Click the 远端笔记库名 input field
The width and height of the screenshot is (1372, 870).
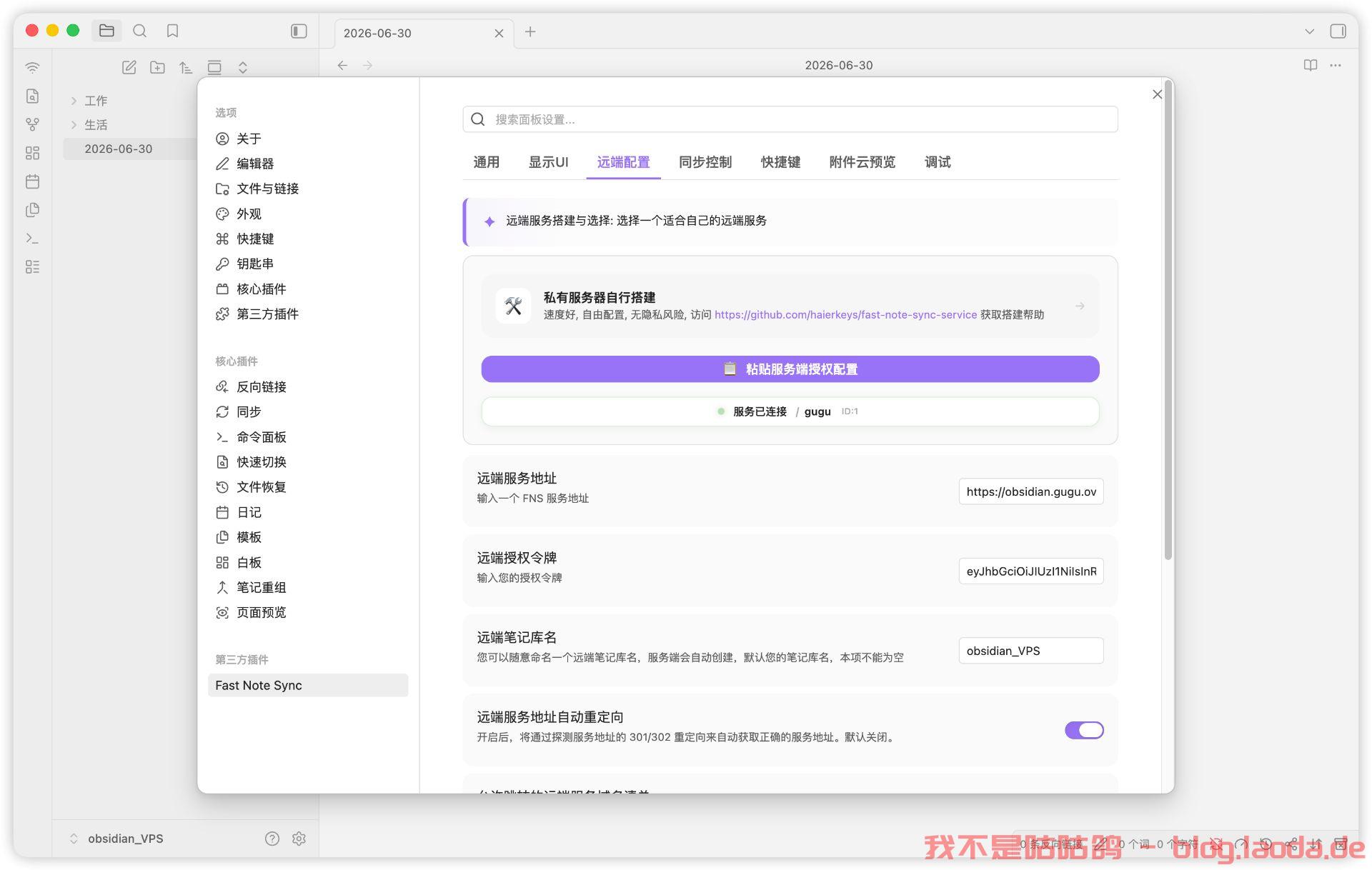pos(1030,651)
